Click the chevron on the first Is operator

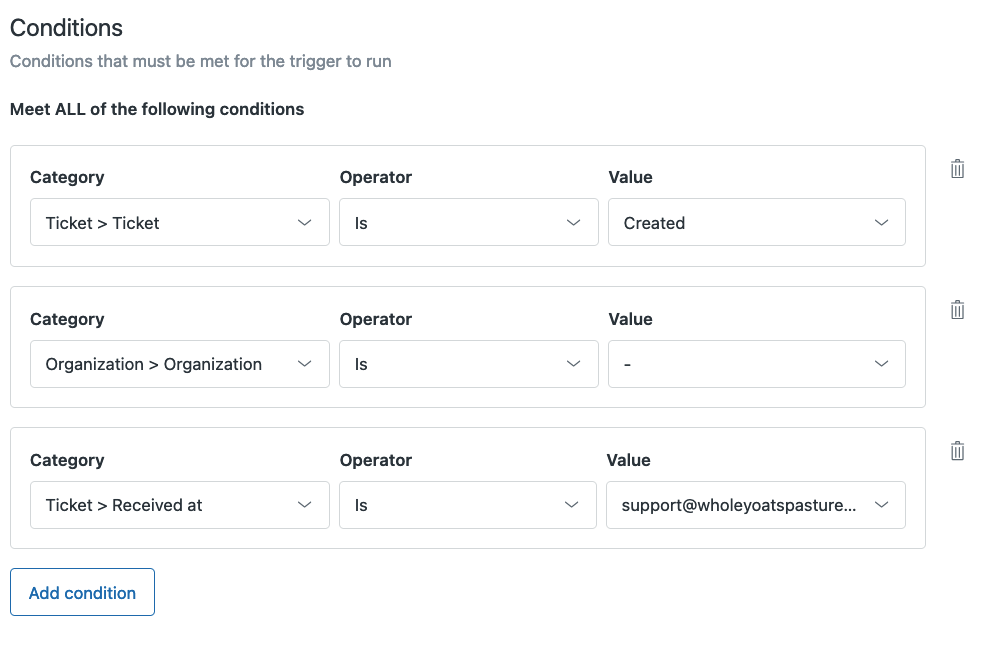pyautogui.click(x=571, y=223)
